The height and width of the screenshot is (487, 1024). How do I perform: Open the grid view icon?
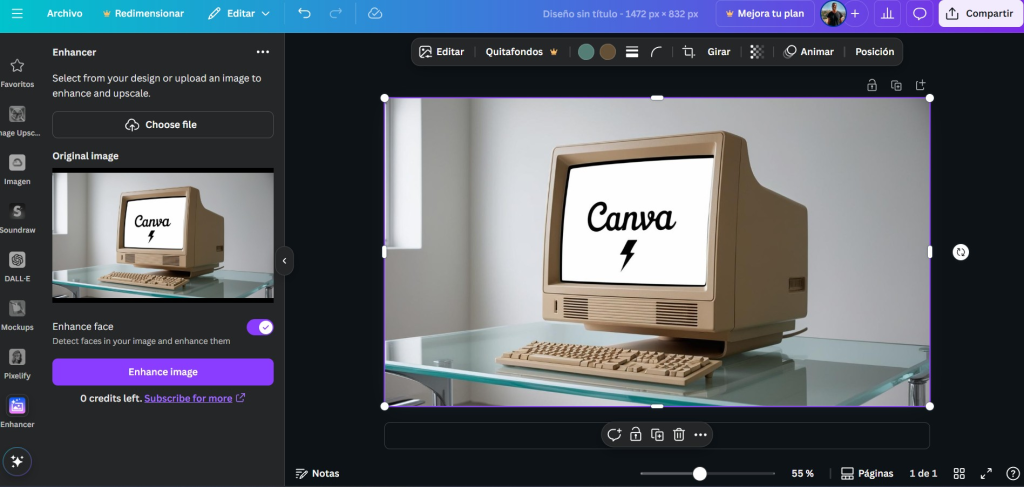959,473
